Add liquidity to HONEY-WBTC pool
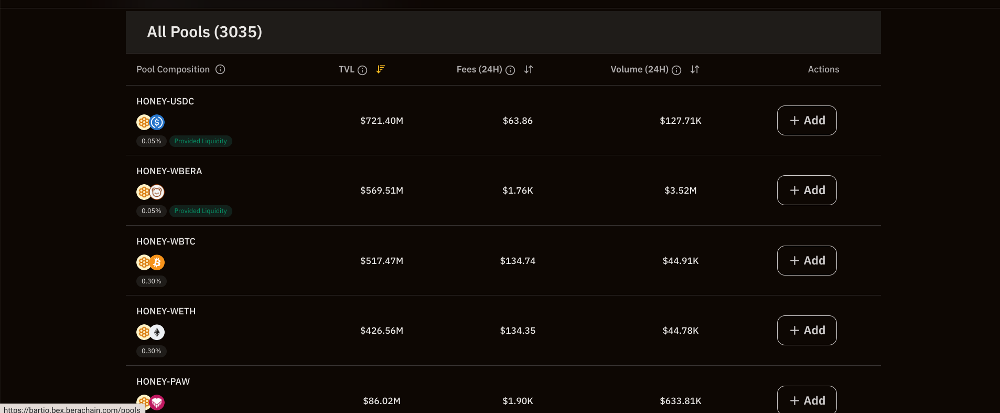Image resolution: width=1000 pixels, height=413 pixels. point(807,260)
